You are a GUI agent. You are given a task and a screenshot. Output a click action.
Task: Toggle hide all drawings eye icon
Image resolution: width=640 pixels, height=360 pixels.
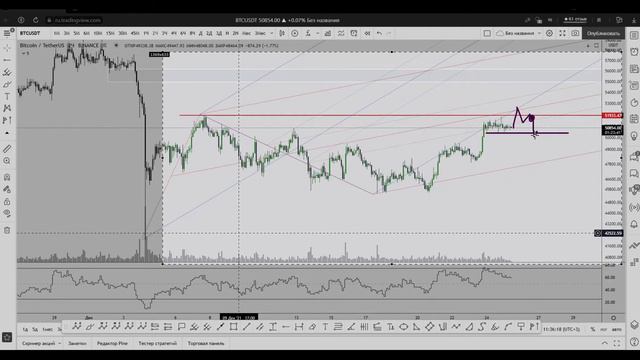click(x=7, y=213)
